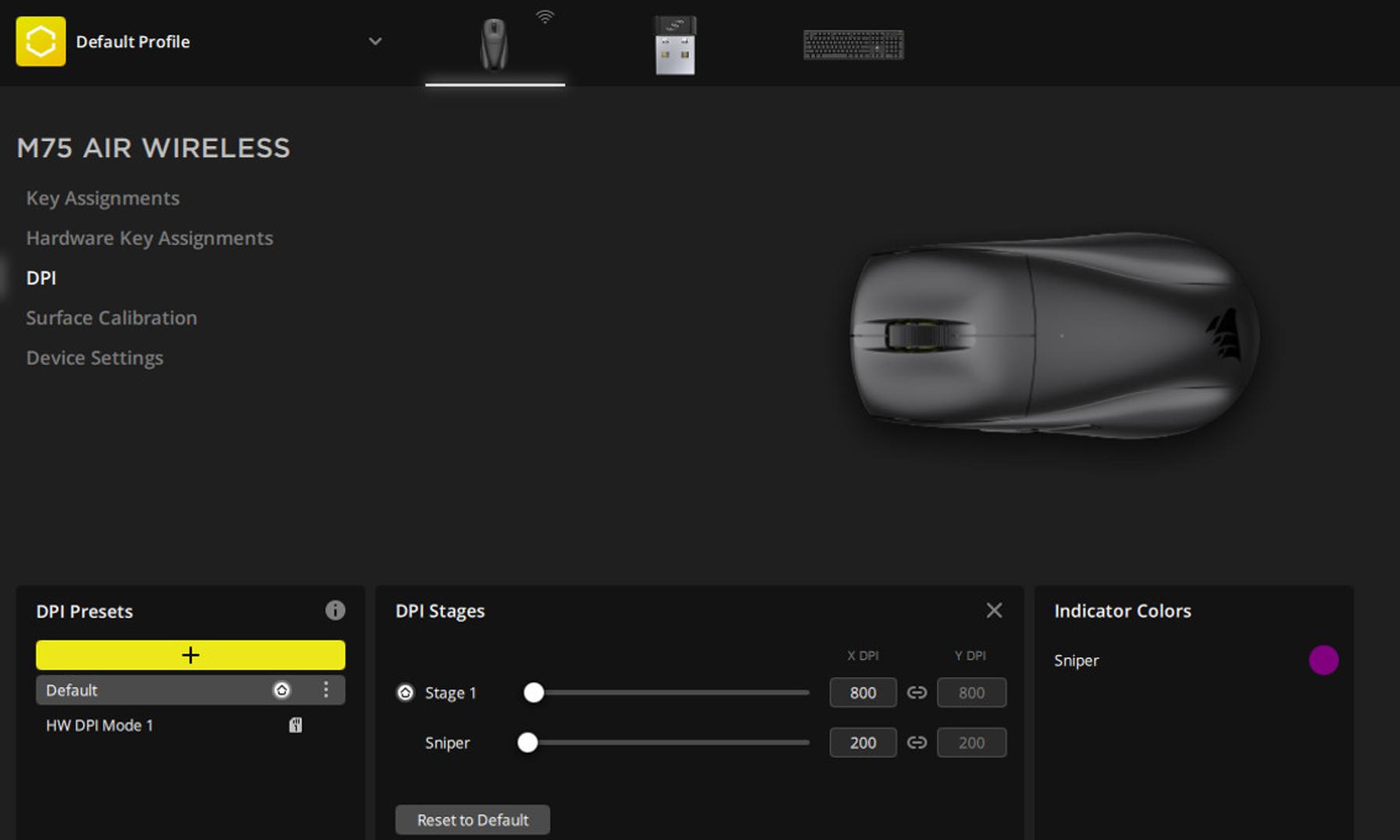Expand the Default Profile dropdown arrow

pyautogui.click(x=375, y=41)
